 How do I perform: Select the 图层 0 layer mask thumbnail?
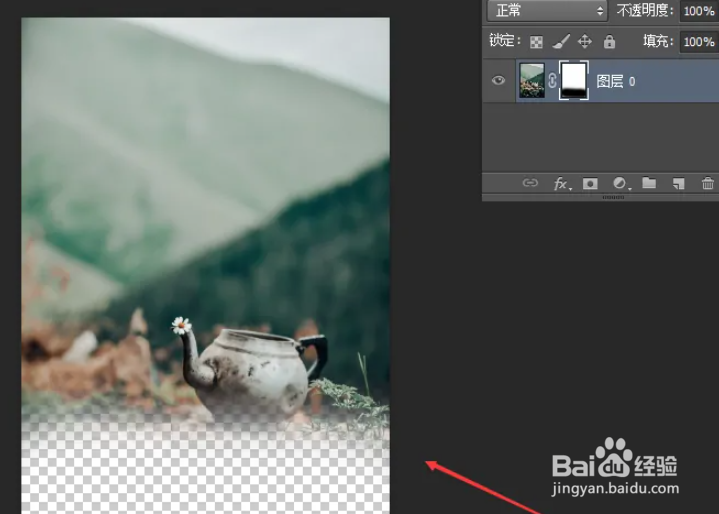pyautogui.click(x=574, y=81)
